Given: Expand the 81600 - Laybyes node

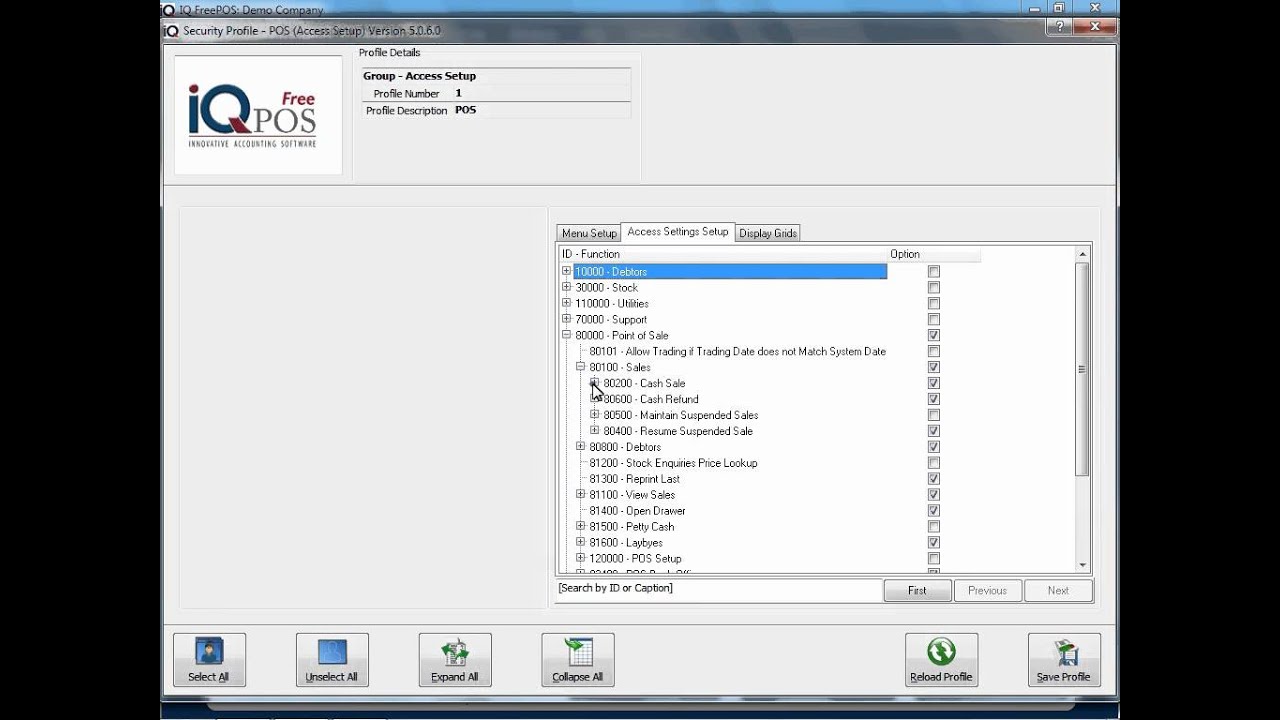Looking at the screenshot, I should (x=581, y=542).
